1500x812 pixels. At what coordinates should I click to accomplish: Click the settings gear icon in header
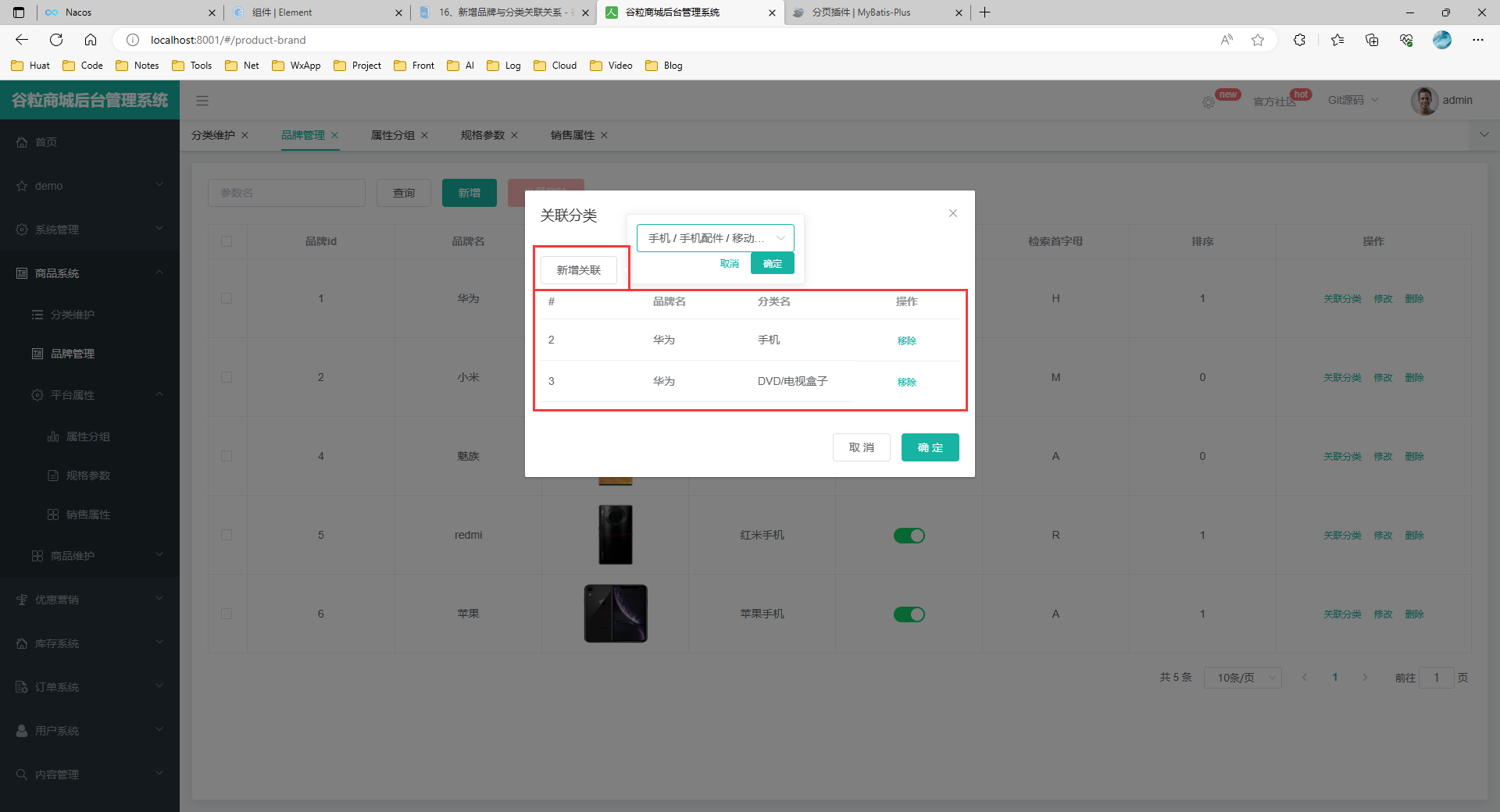1209,102
